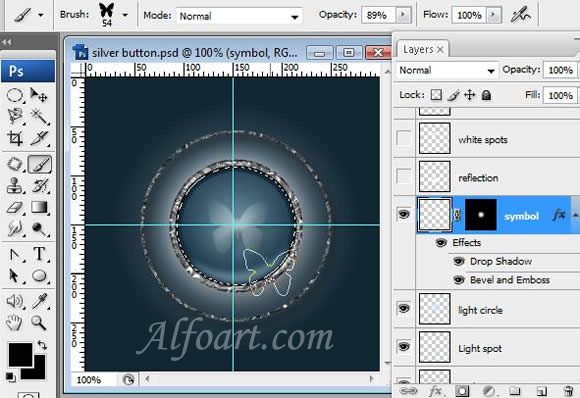This screenshot has width=580, height=398.
Task: Select the Eyedropper tool
Action: click(39, 301)
